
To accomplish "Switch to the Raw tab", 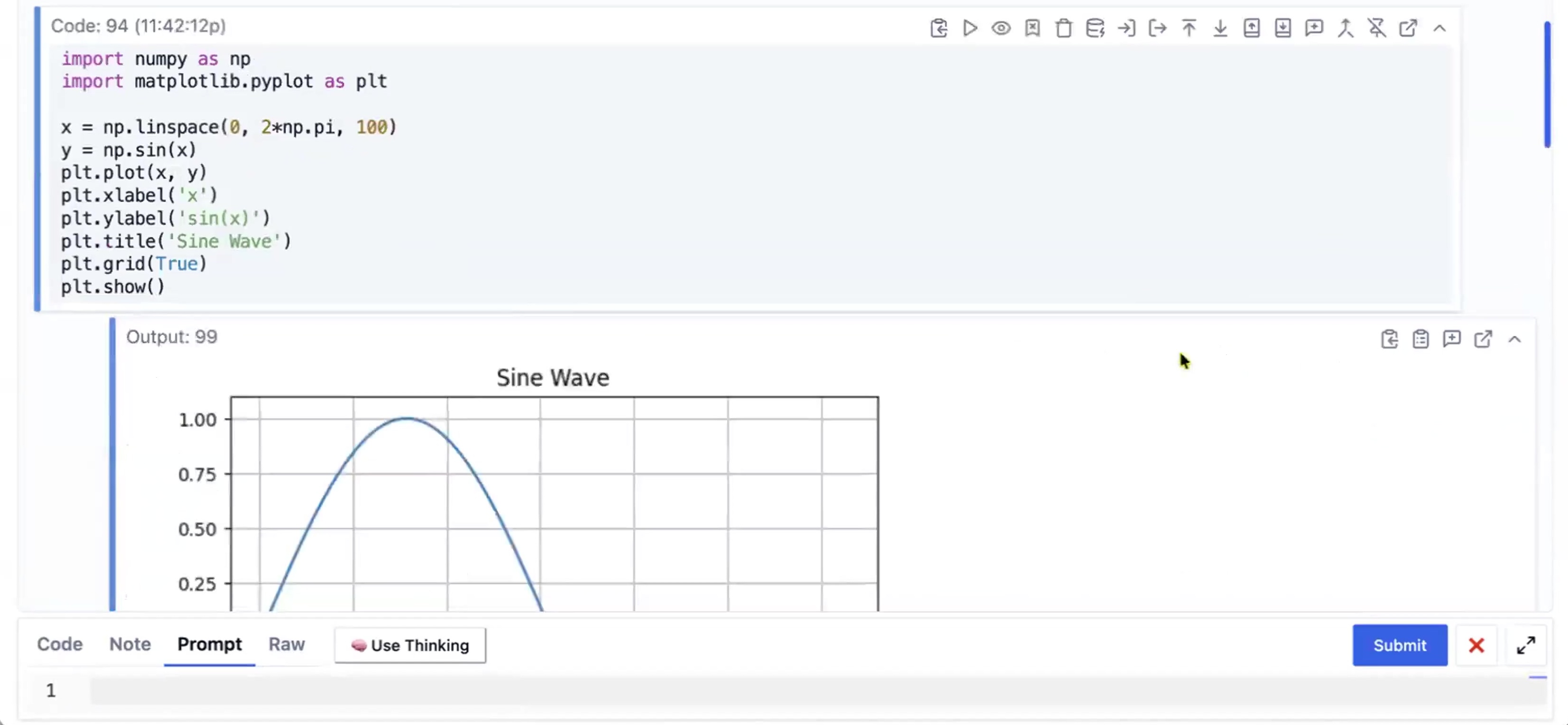I will [286, 644].
